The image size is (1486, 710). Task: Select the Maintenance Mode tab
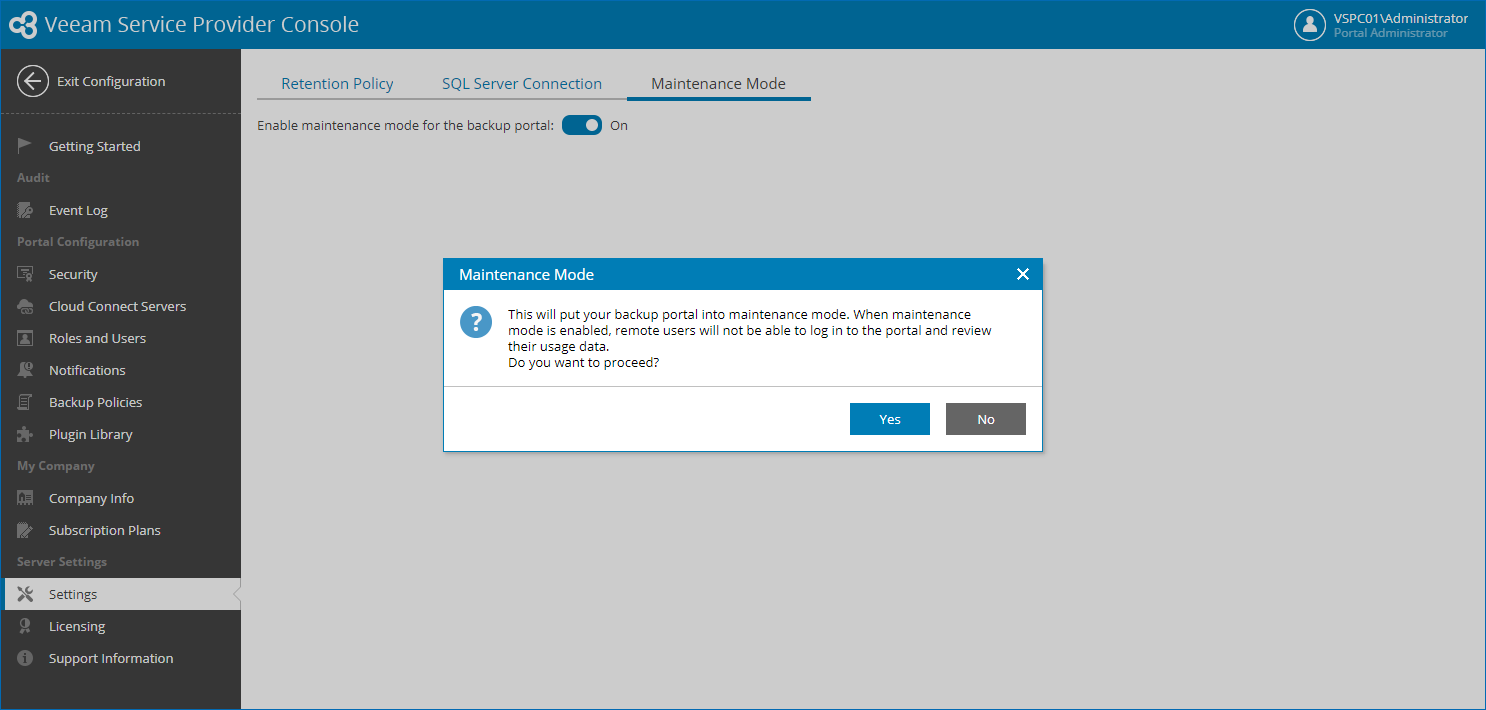pyautogui.click(x=718, y=84)
